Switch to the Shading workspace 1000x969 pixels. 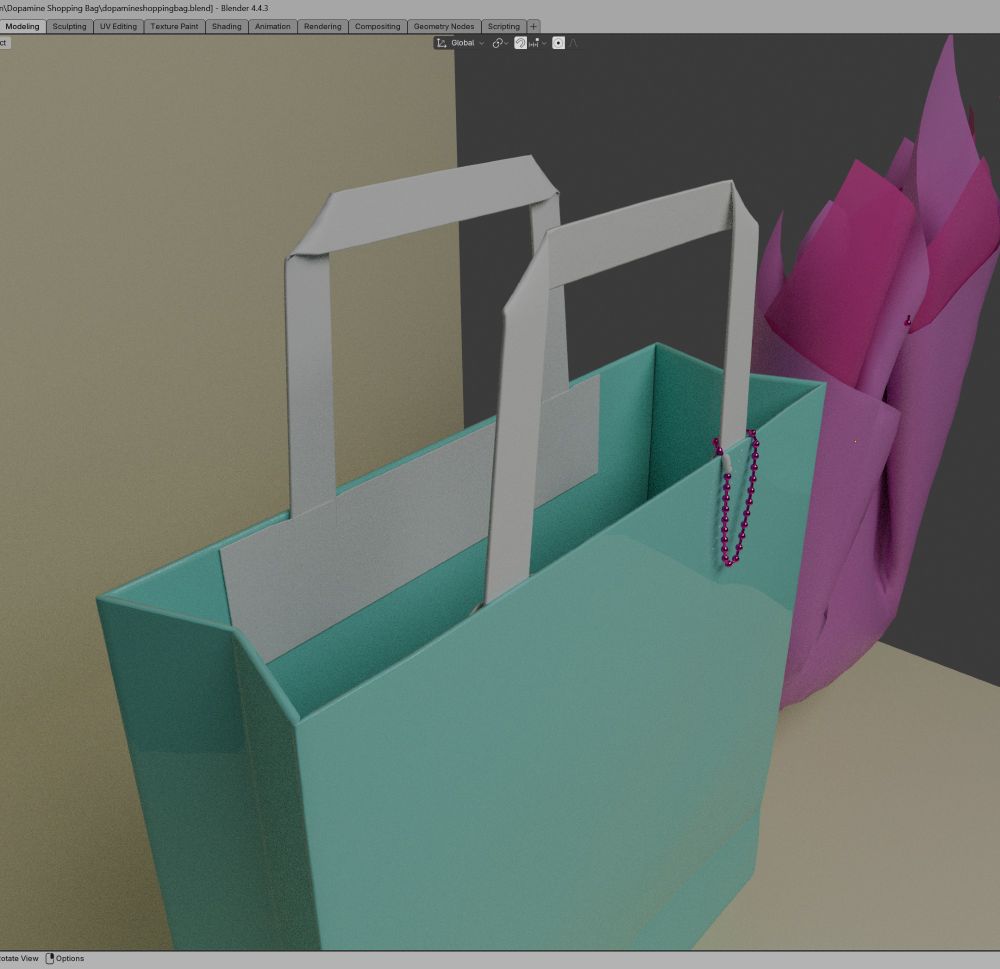(226, 27)
